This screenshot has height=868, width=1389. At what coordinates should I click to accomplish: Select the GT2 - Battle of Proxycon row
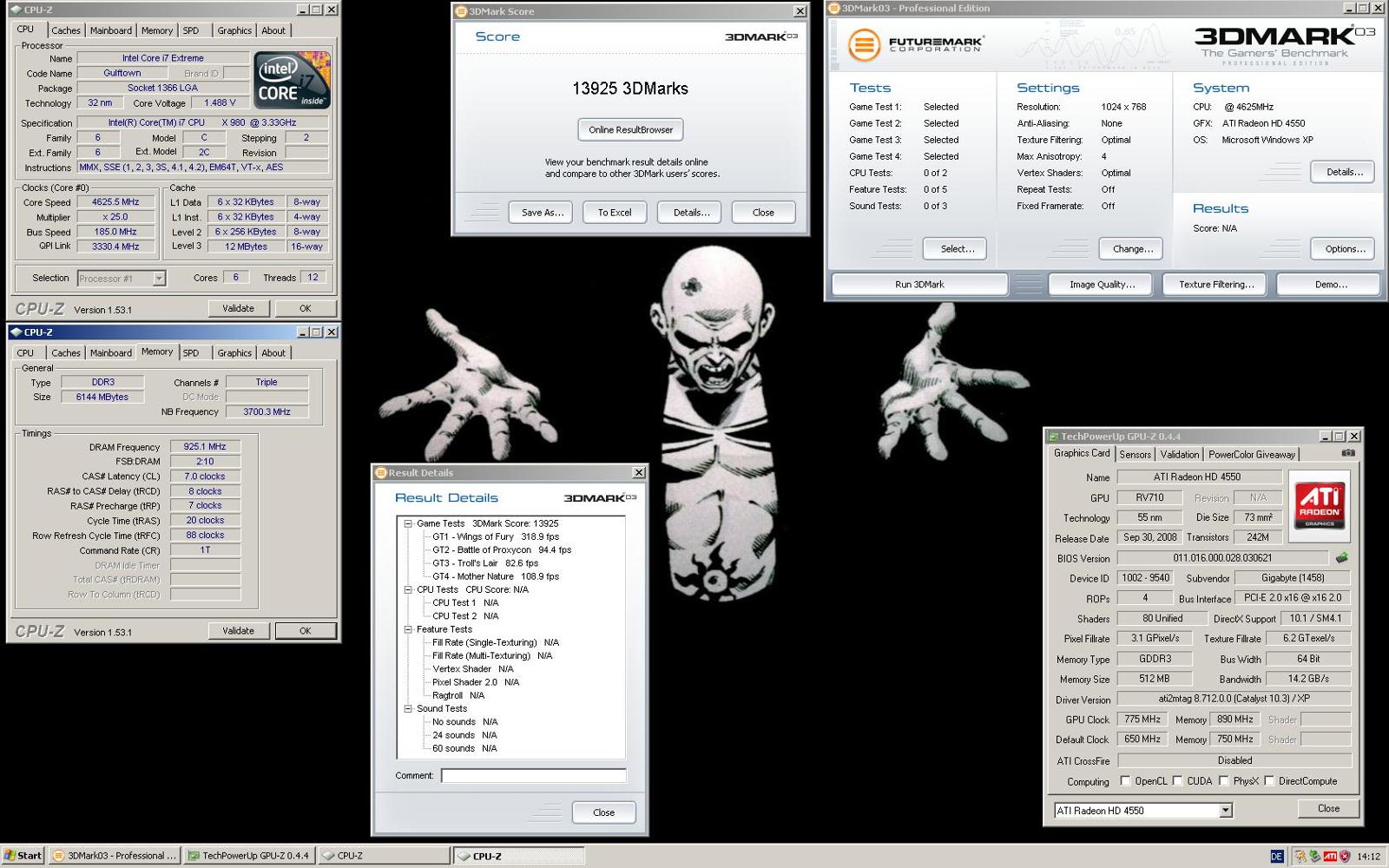(502, 549)
